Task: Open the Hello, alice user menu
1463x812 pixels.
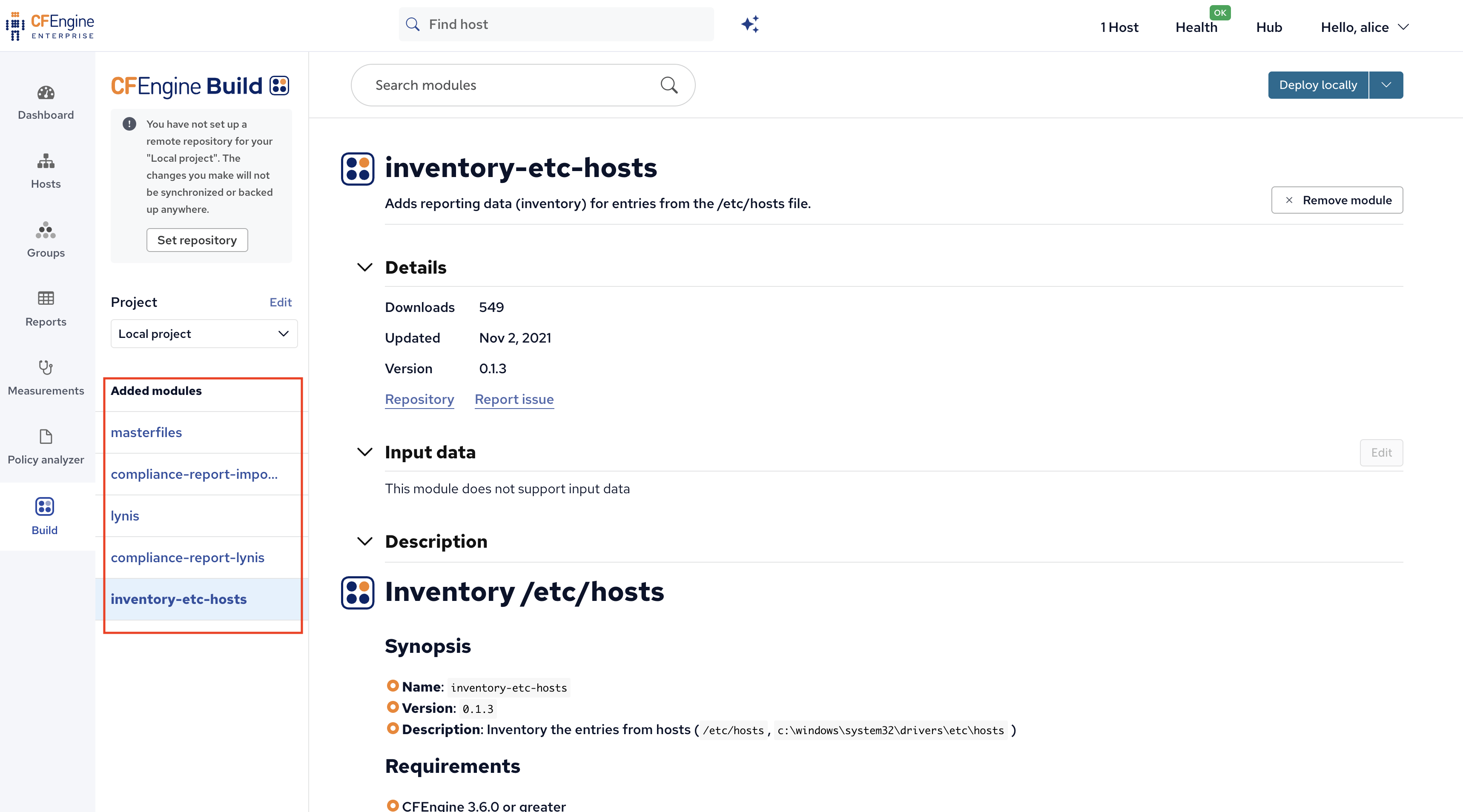Action: point(1365,27)
